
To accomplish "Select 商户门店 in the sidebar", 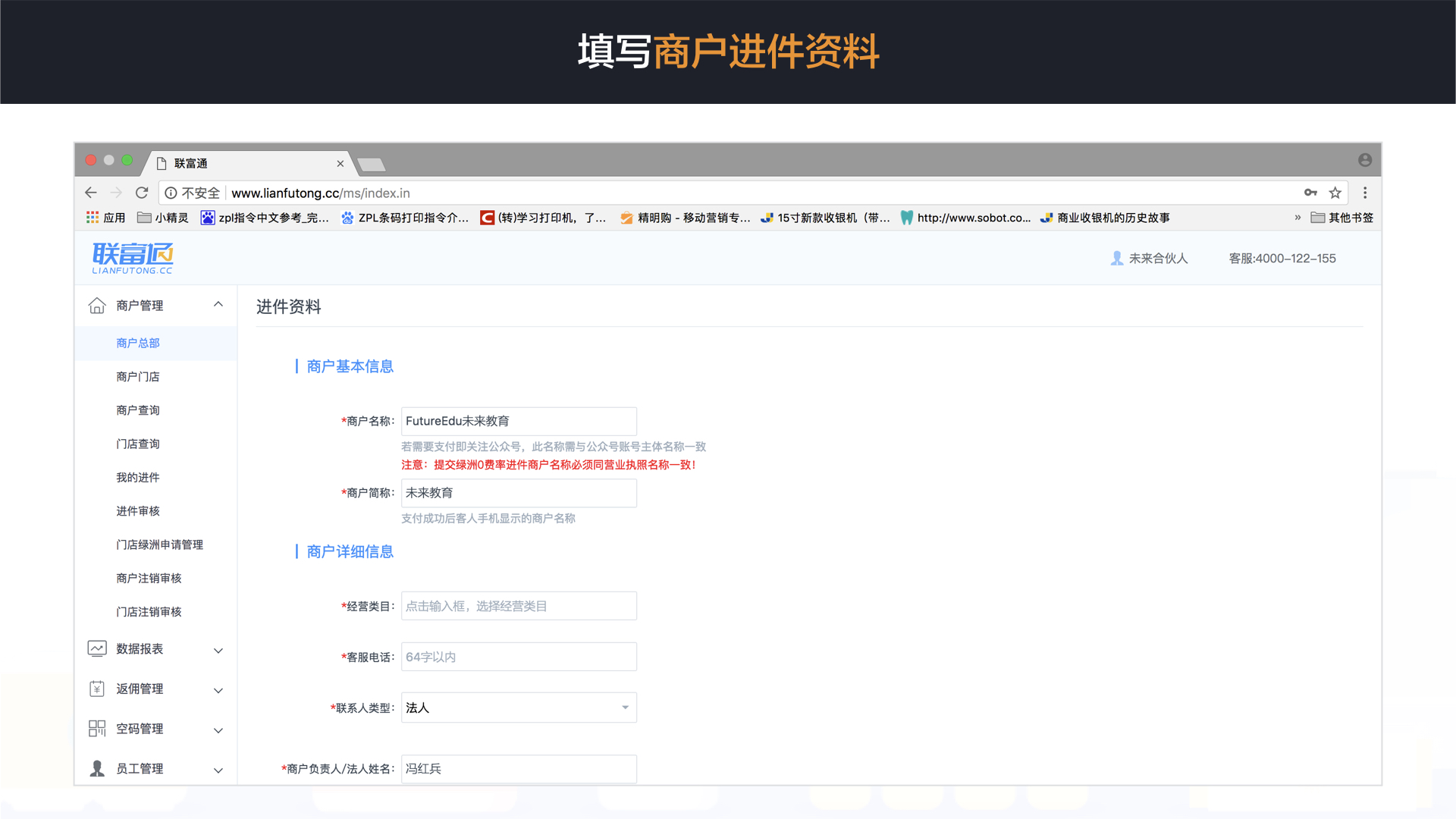I will (156, 377).
